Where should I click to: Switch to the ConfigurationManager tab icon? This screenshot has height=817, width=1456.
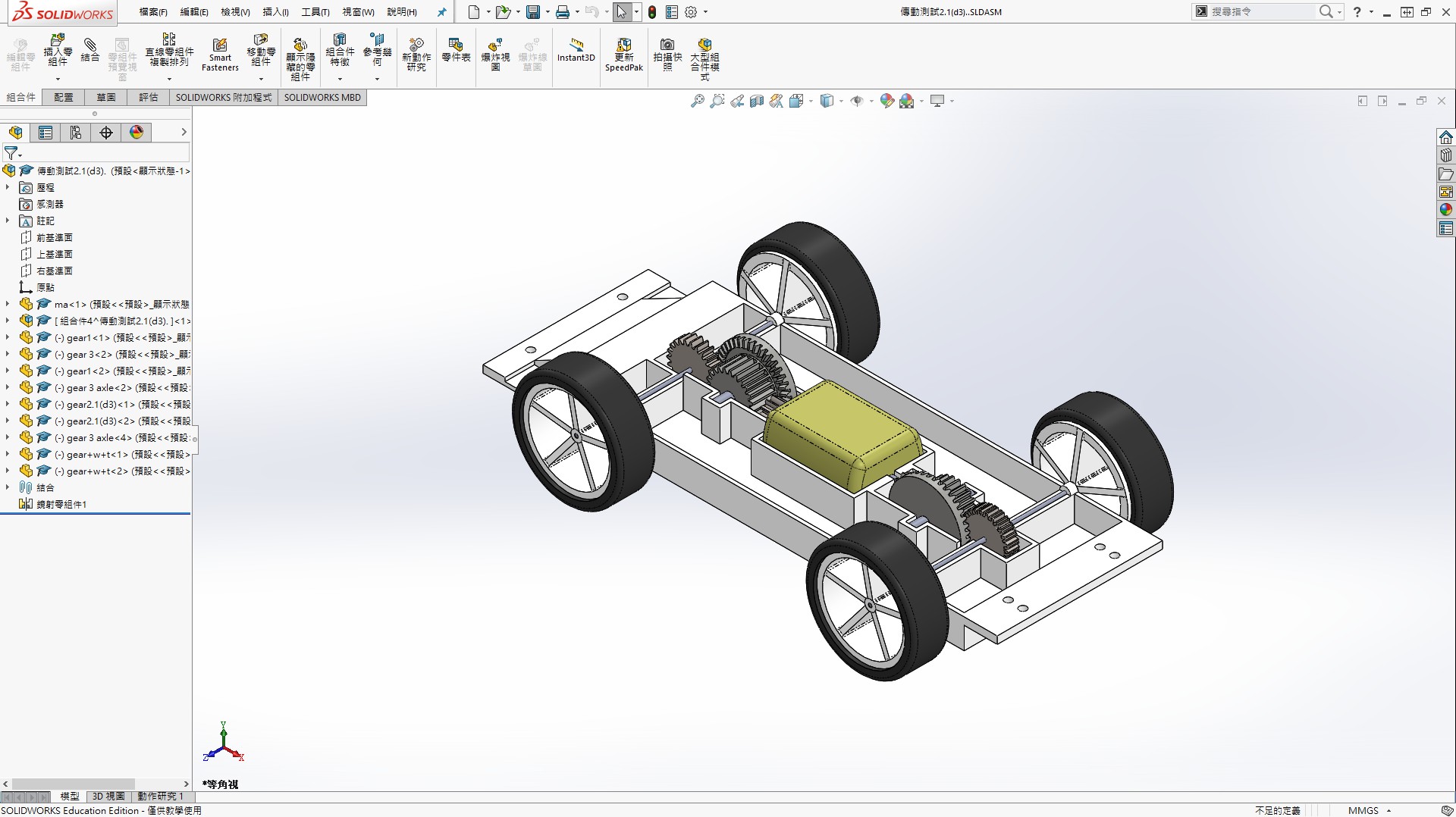click(76, 133)
